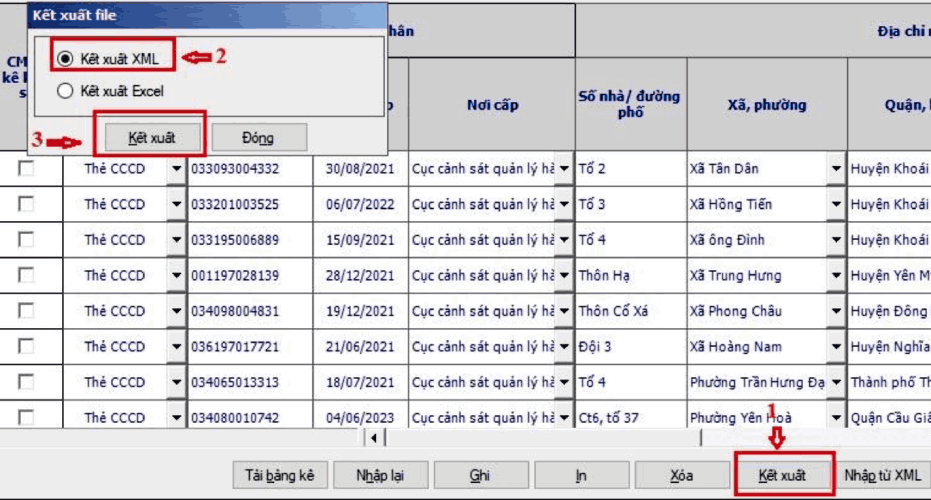Click Kết xuất button in export dialog
The width and height of the screenshot is (931, 500).
tap(152, 138)
